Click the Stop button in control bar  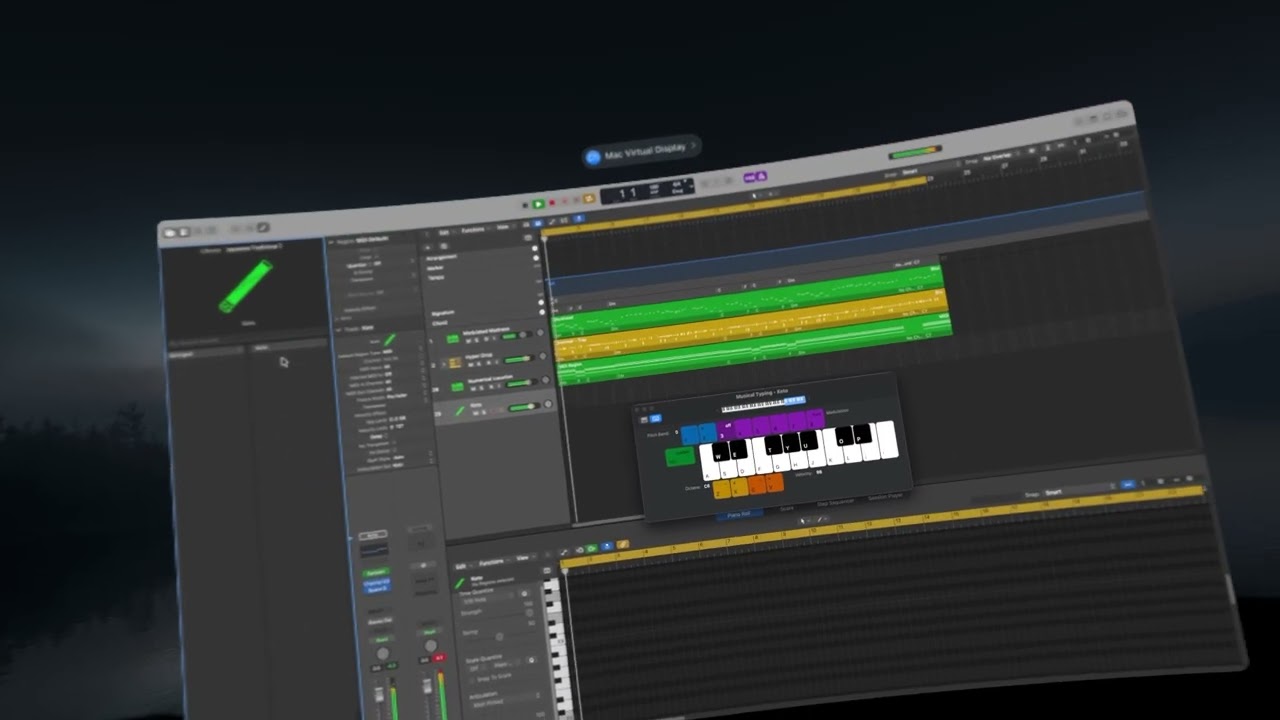pos(525,205)
